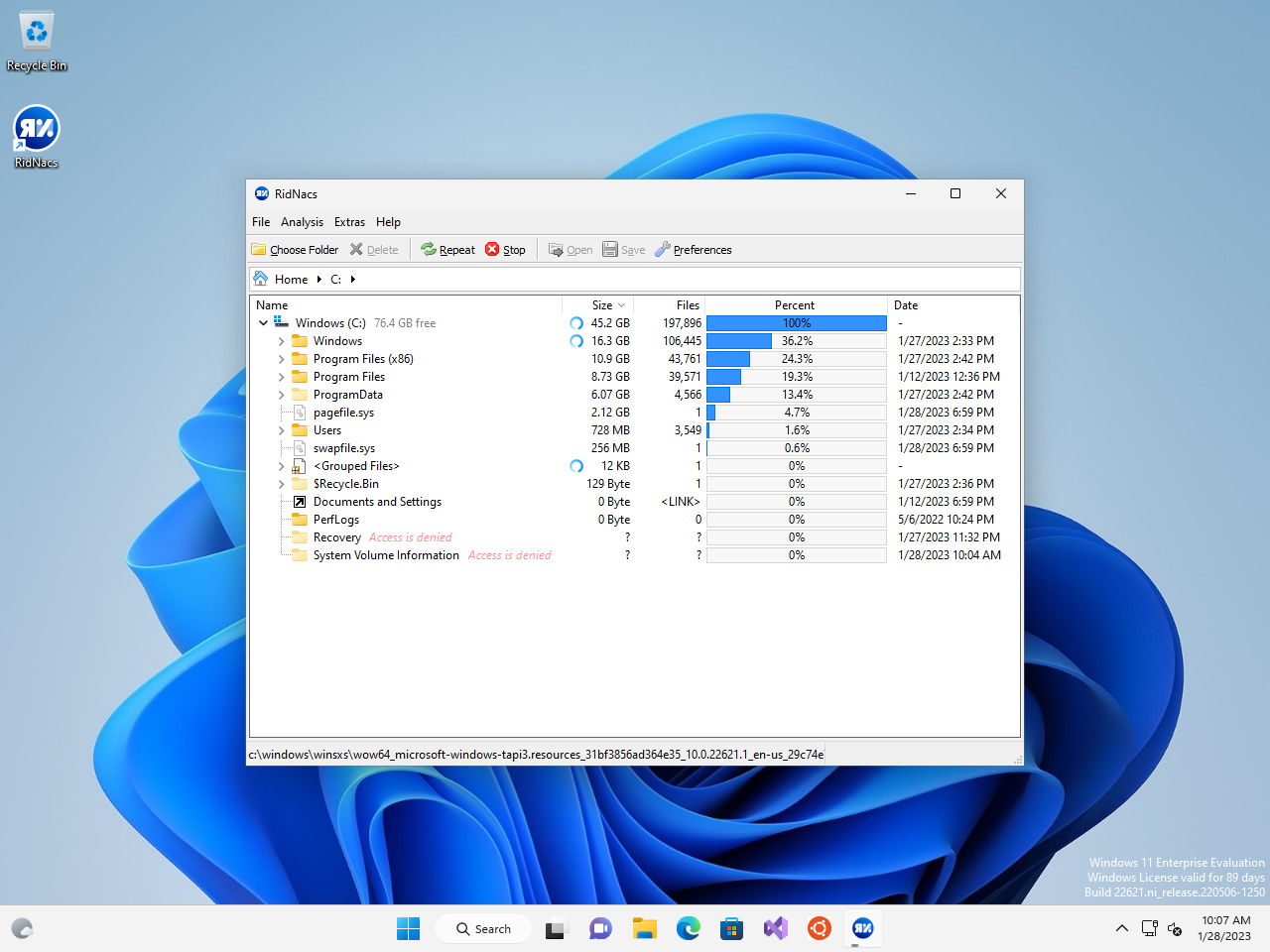This screenshot has width=1270, height=952.
Task: Click the Windows folder 36.2% percent bar
Action: [796, 341]
